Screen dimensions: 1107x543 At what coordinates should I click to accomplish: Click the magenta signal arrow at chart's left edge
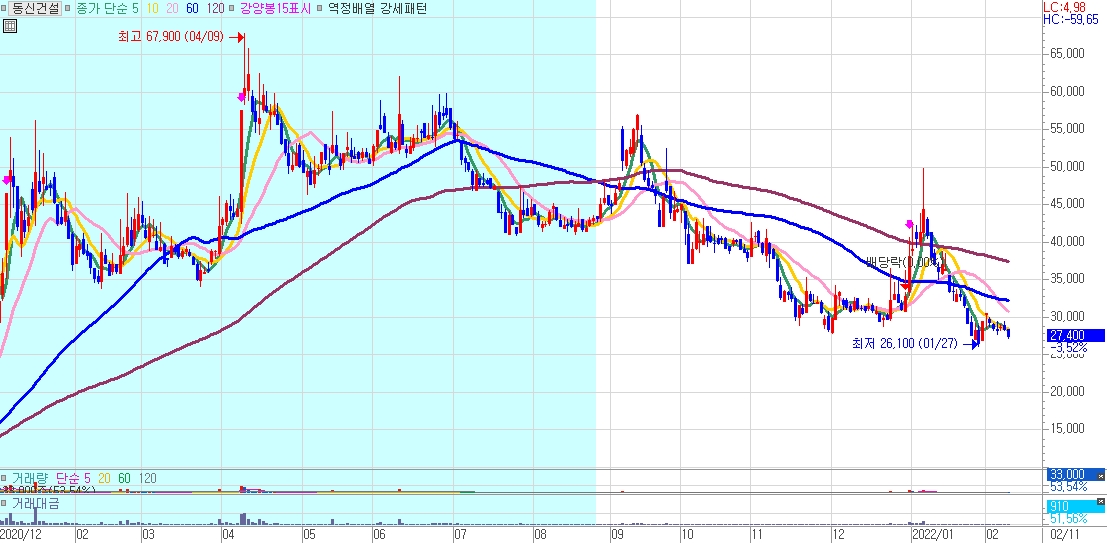pos(7,180)
